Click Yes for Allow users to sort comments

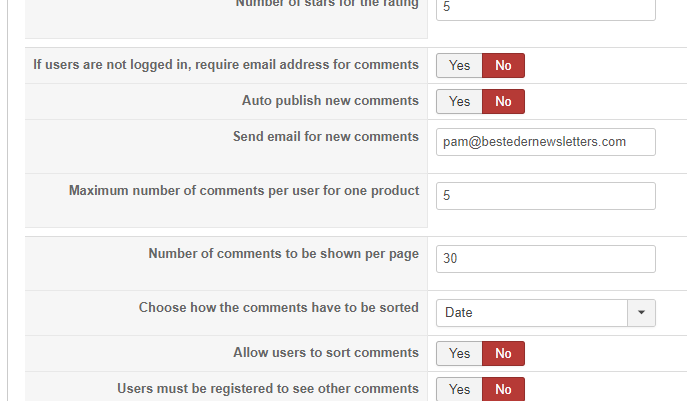pyautogui.click(x=459, y=354)
